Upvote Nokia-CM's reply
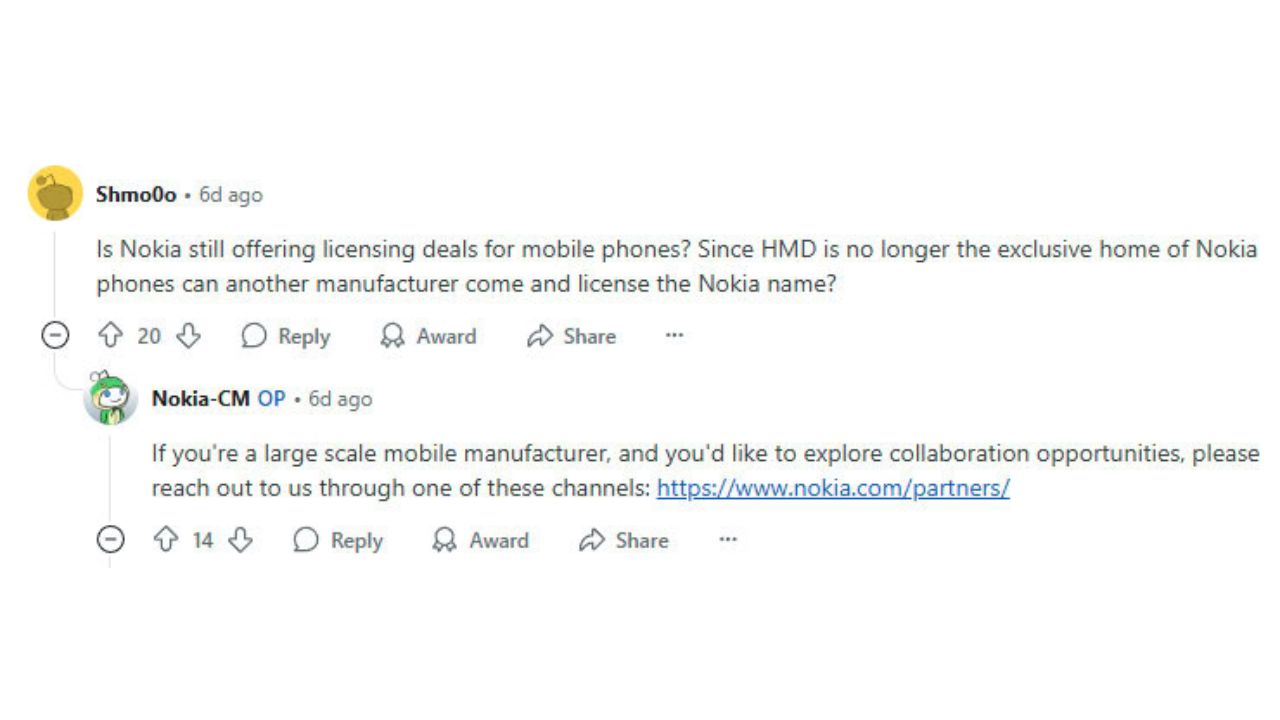 (x=165, y=540)
